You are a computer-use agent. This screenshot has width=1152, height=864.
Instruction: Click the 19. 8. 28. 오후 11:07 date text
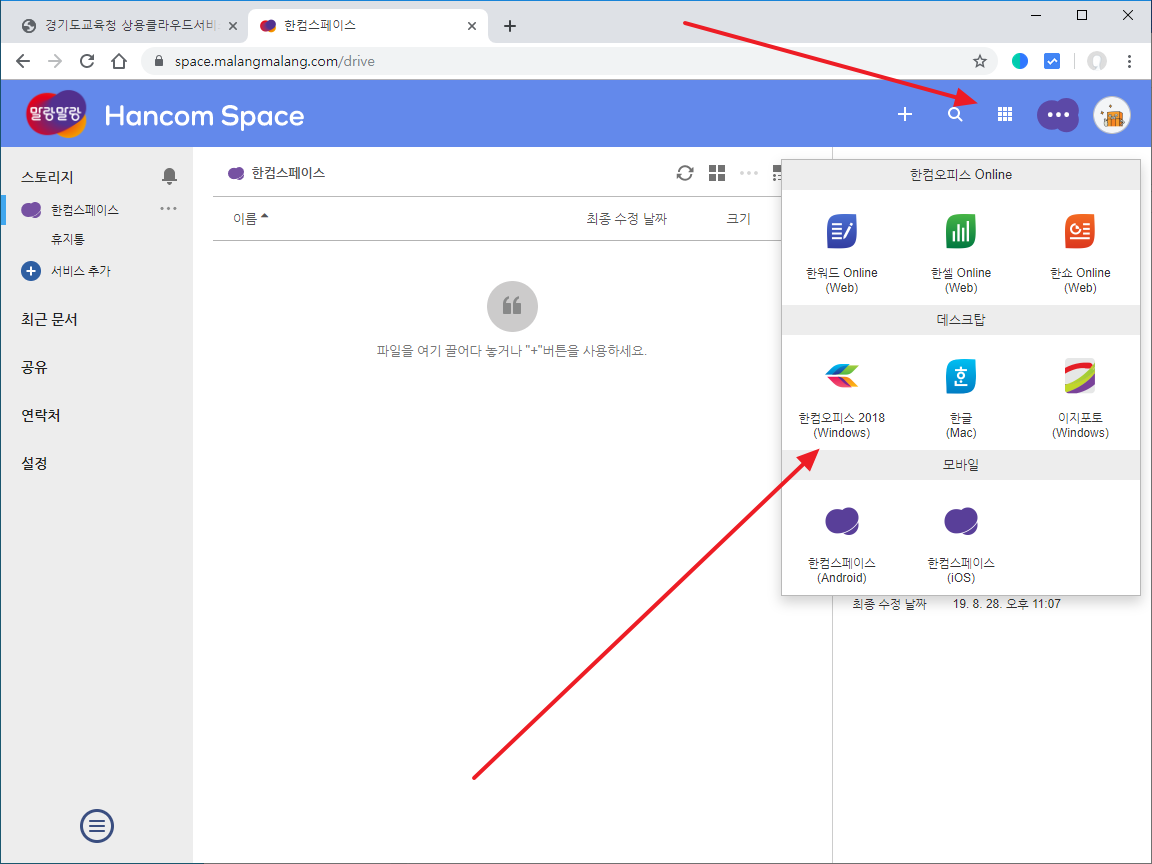[x=1007, y=604]
